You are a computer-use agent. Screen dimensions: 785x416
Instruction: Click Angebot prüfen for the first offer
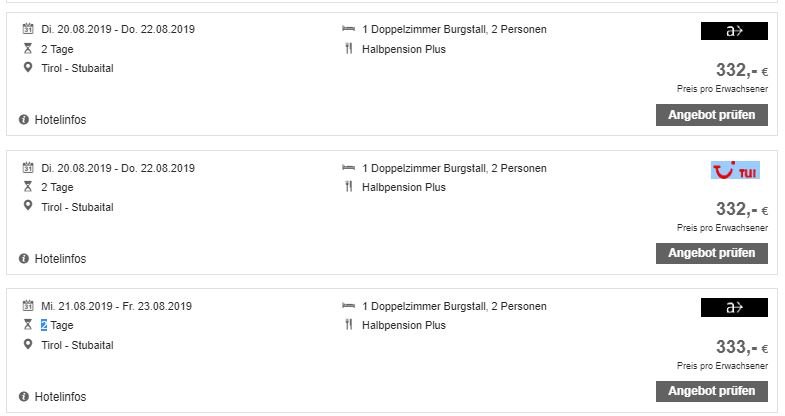pos(711,115)
